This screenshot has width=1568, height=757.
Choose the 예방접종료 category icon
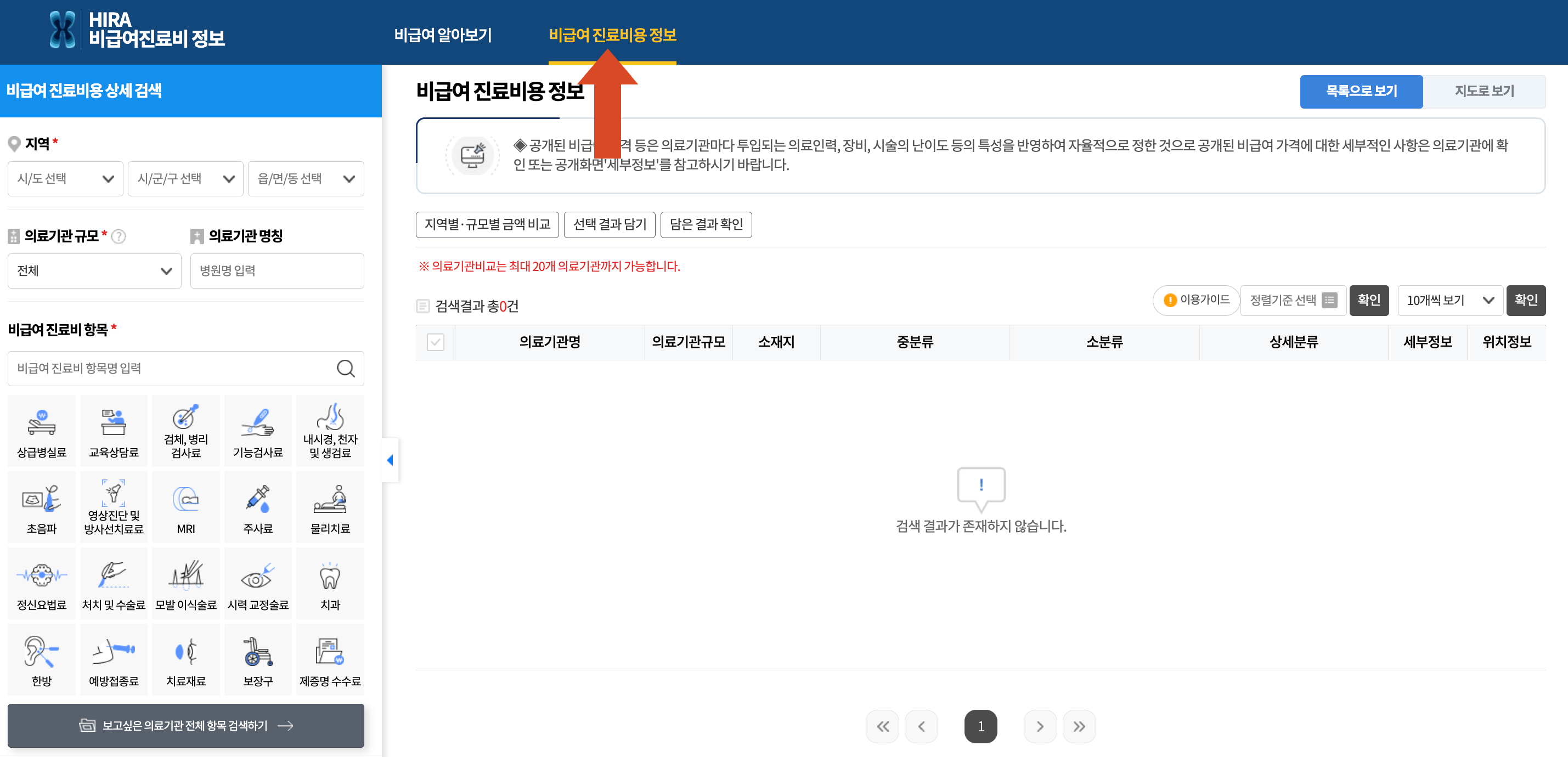113,658
